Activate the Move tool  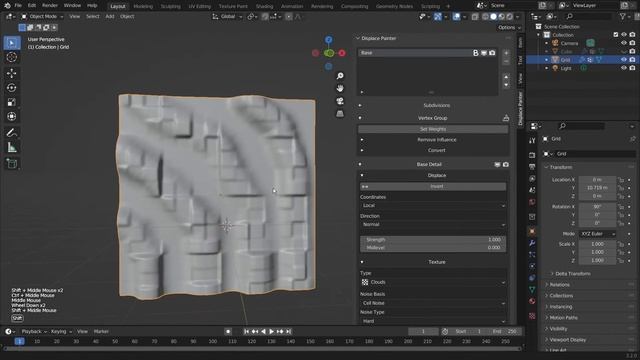tap(11, 73)
